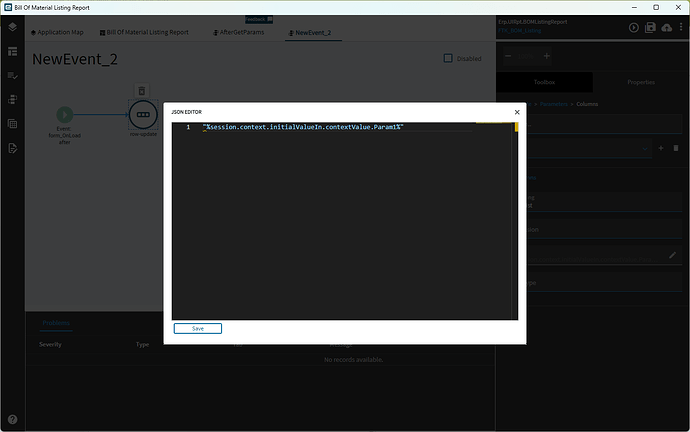The image size is (690, 432).
Task: Click the Columns breadcrumb item
Action: click(587, 104)
